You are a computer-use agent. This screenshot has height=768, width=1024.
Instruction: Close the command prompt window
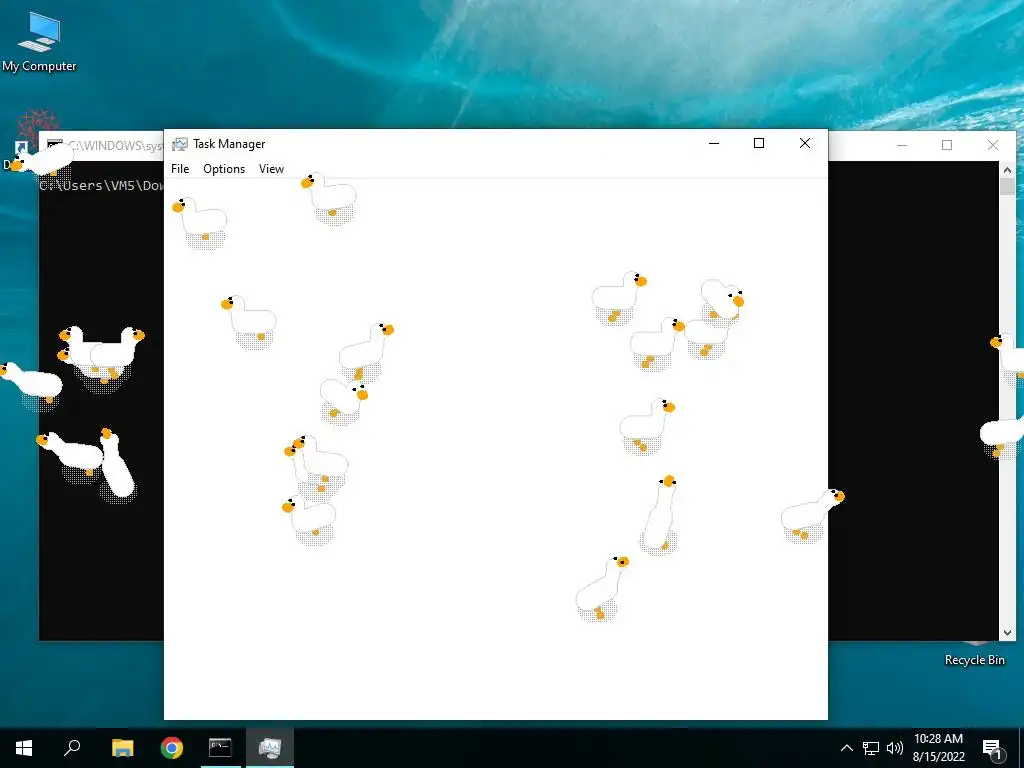pyautogui.click(x=993, y=145)
